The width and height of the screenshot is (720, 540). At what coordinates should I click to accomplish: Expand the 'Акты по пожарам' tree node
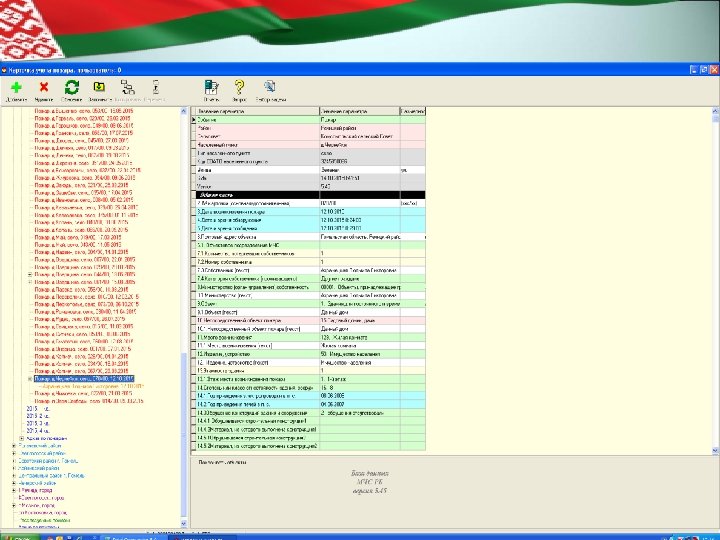21,437
